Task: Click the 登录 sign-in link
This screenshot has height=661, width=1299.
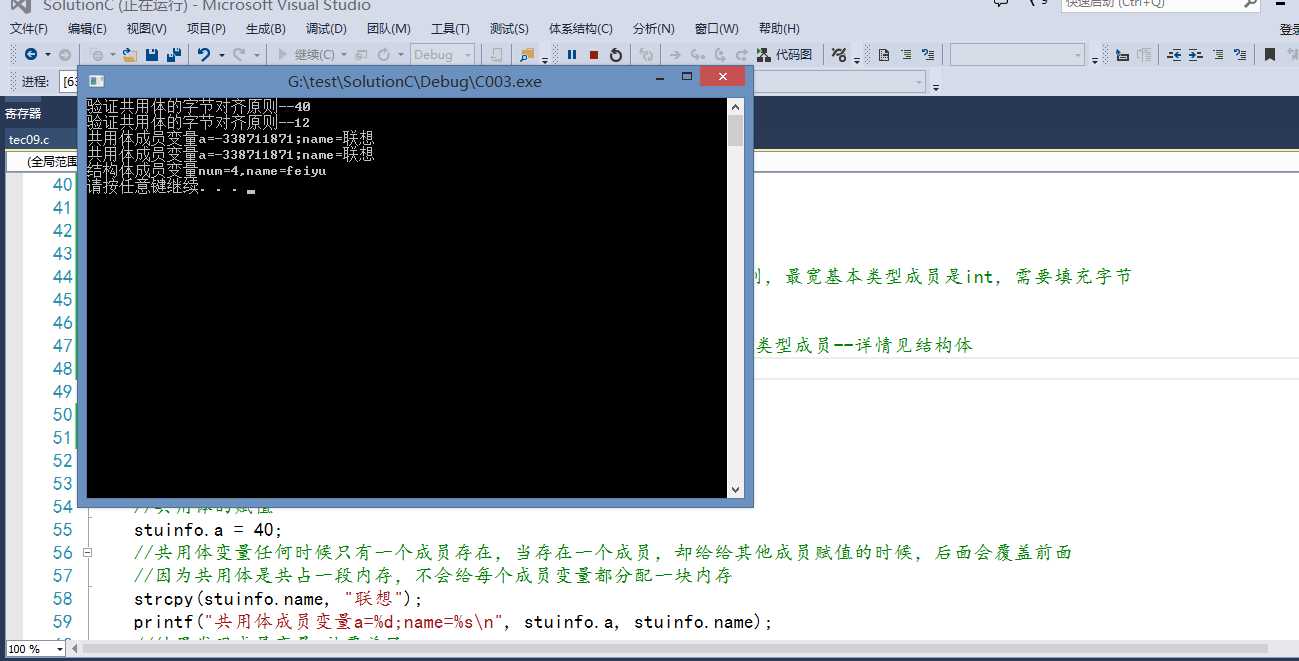Action: [x=1288, y=29]
